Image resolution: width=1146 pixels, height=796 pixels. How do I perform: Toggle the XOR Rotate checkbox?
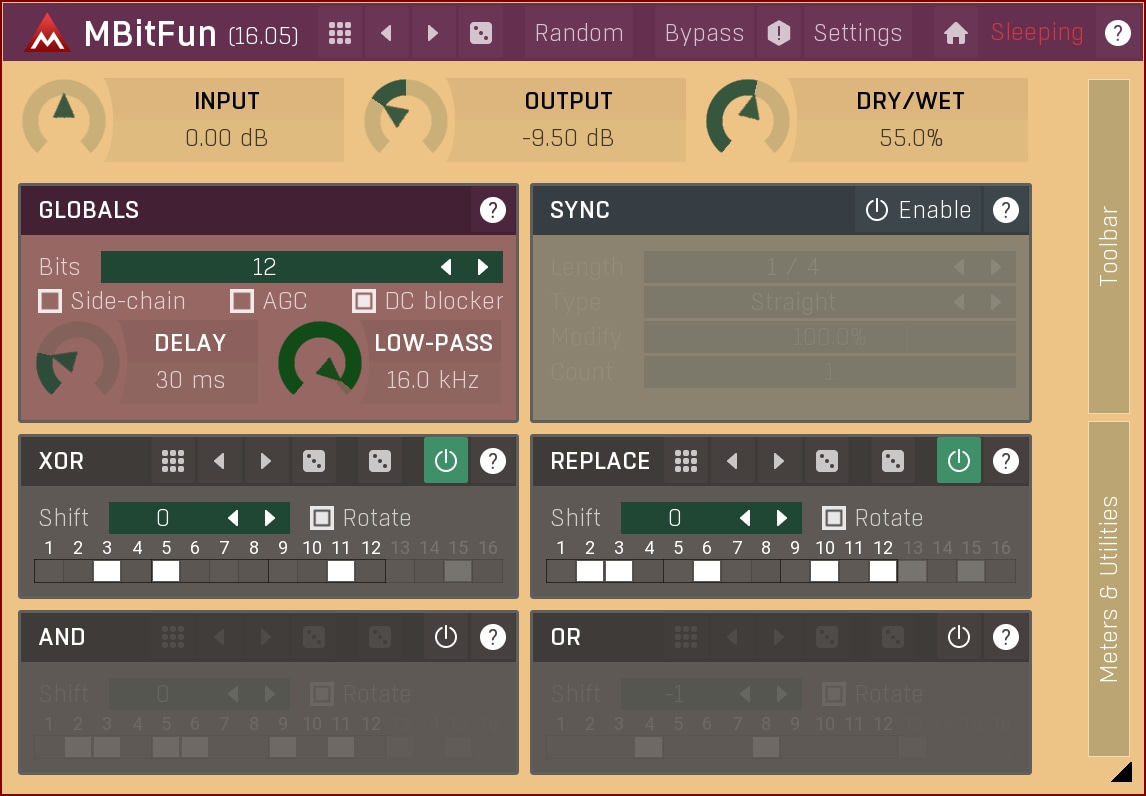coord(322,518)
